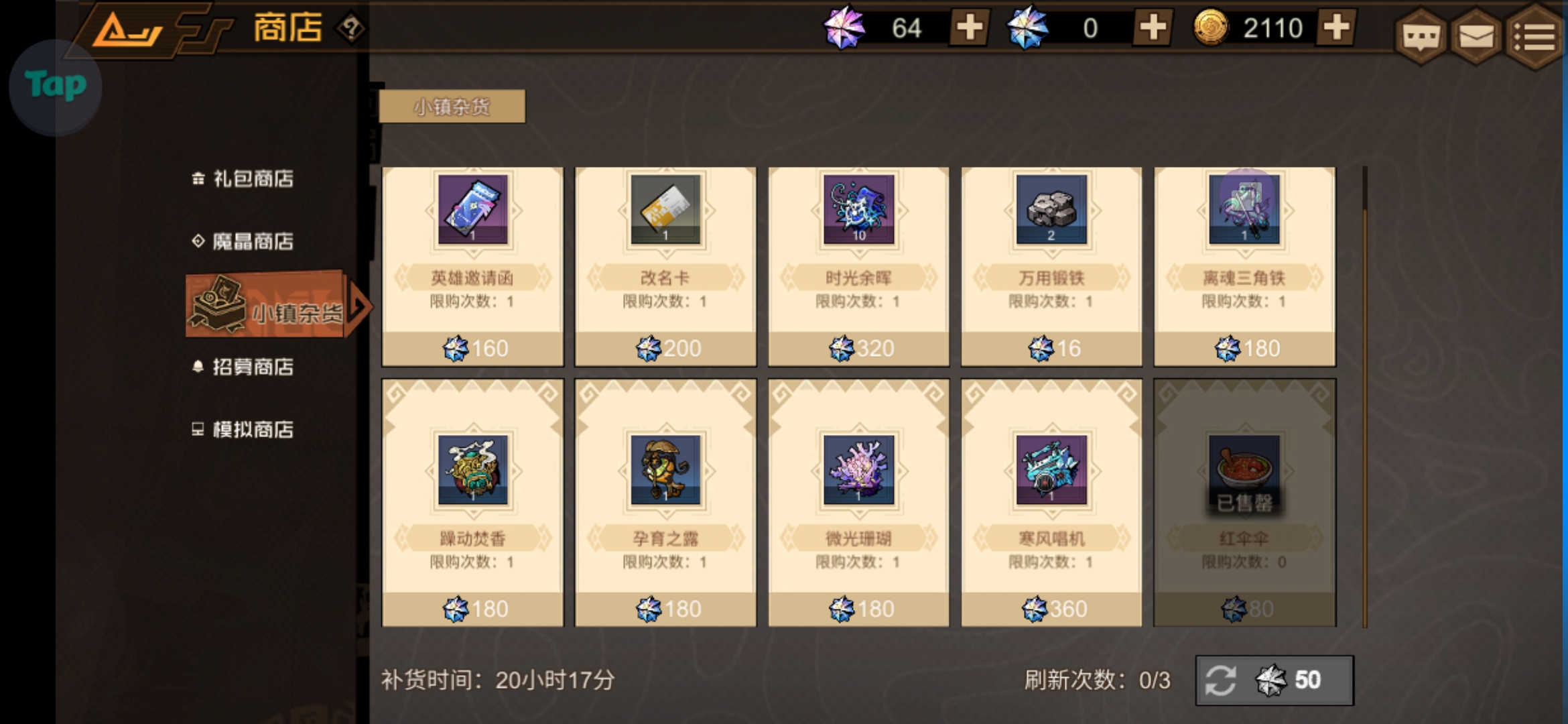Viewport: 1568px width, 724px height.
Task: Tap the help question mark beside 商店
Action: (351, 28)
